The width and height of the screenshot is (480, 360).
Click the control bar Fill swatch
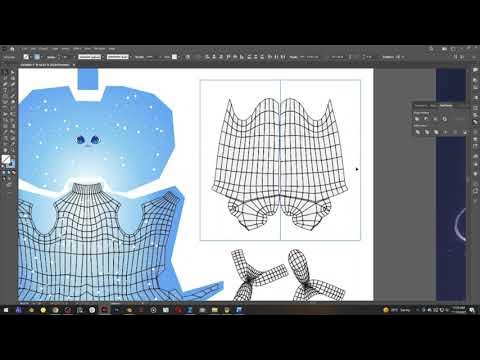[x=26, y=57]
